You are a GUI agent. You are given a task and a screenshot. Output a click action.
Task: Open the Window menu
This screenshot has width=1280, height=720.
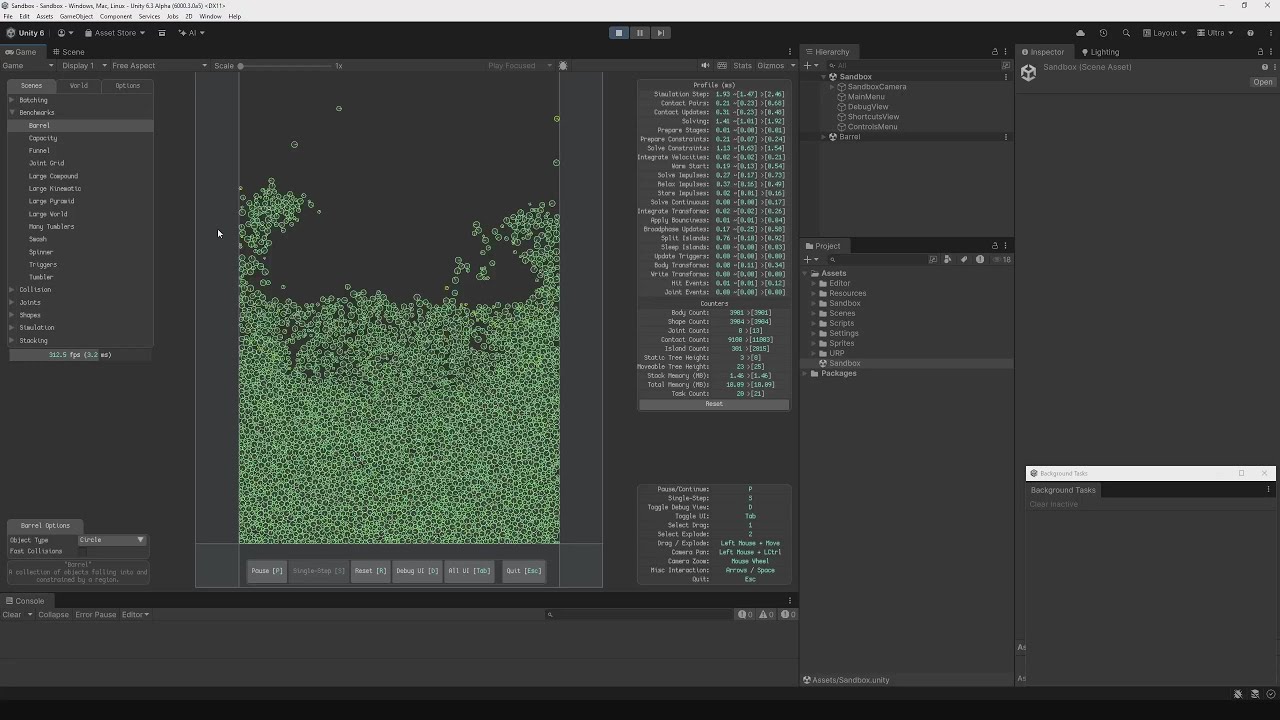coord(210,17)
